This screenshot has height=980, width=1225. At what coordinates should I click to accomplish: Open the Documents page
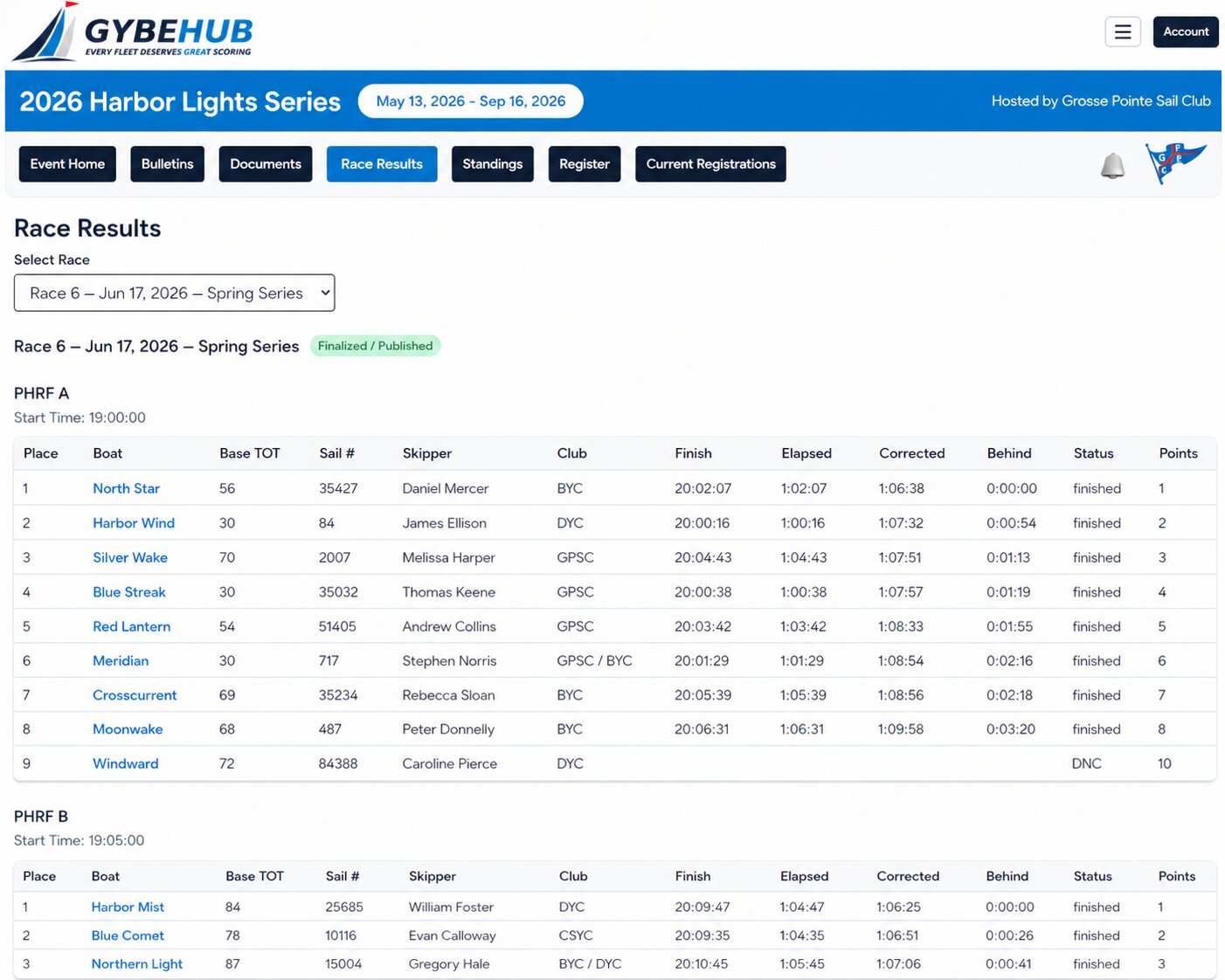tap(266, 164)
